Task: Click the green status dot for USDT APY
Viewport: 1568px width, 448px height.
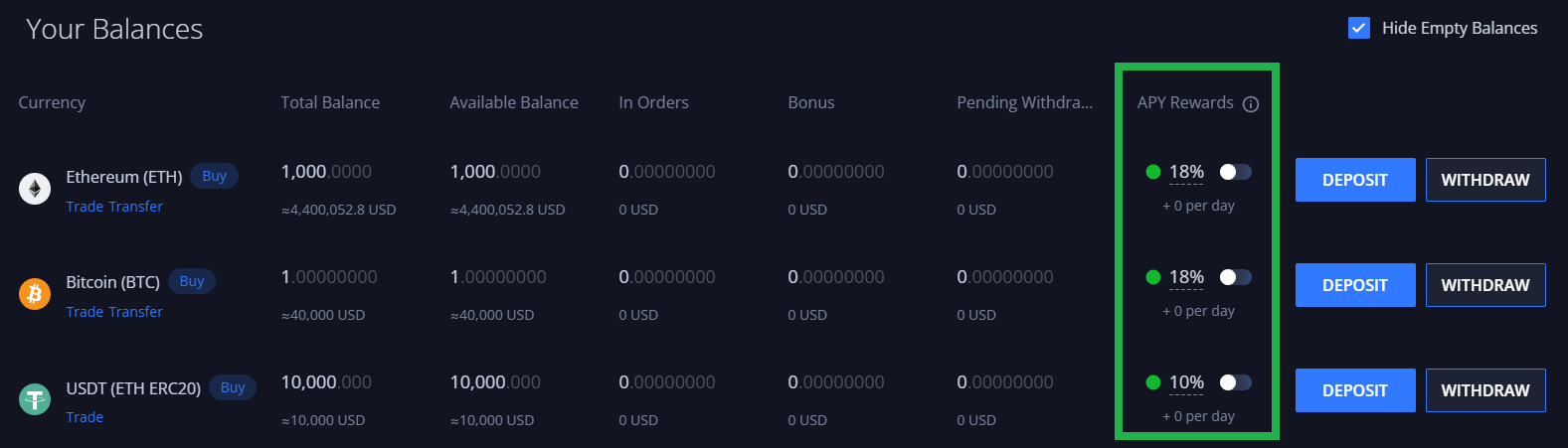Action: (1153, 382)
